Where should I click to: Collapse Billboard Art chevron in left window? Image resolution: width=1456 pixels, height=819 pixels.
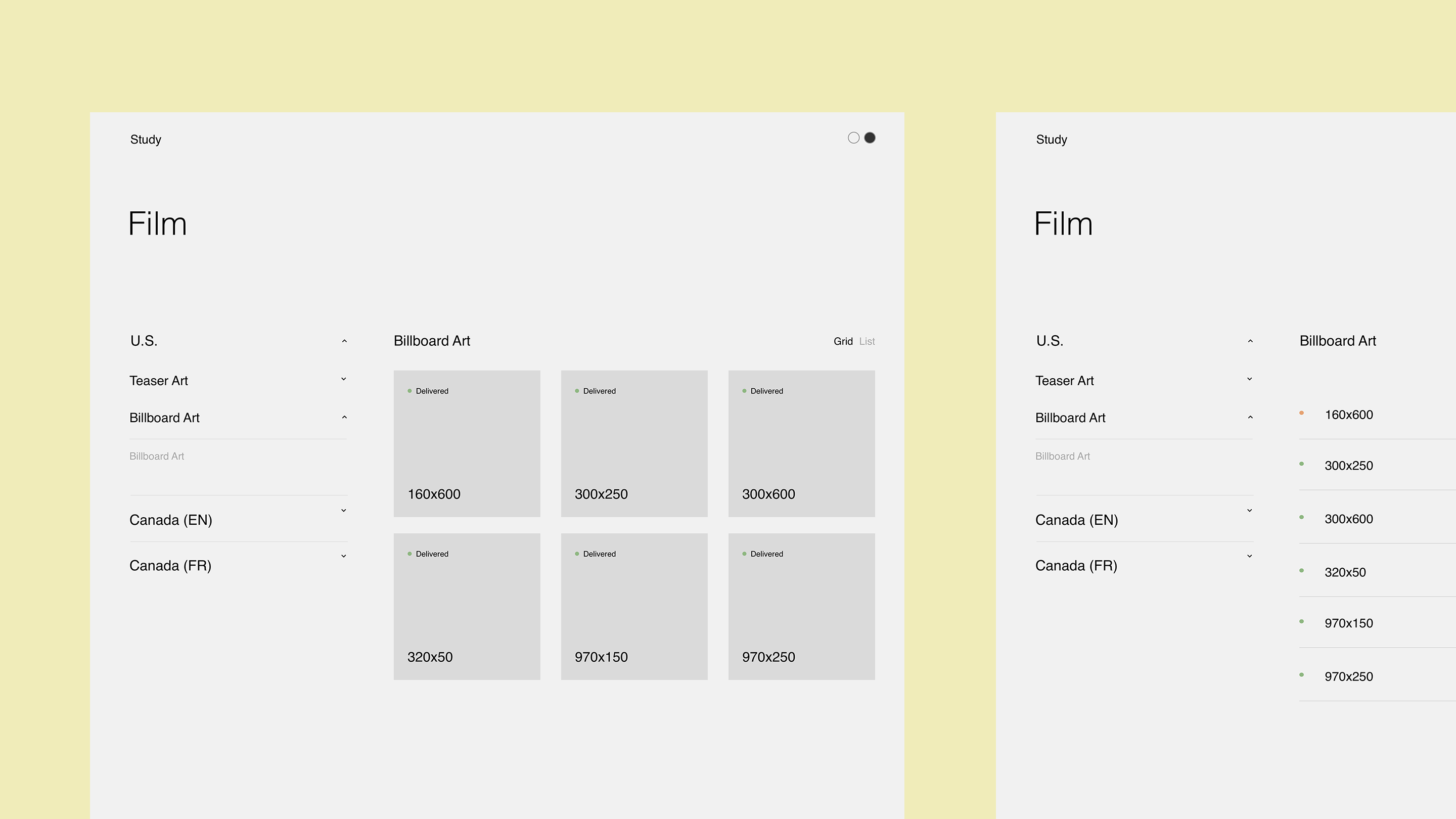[344, 418]
